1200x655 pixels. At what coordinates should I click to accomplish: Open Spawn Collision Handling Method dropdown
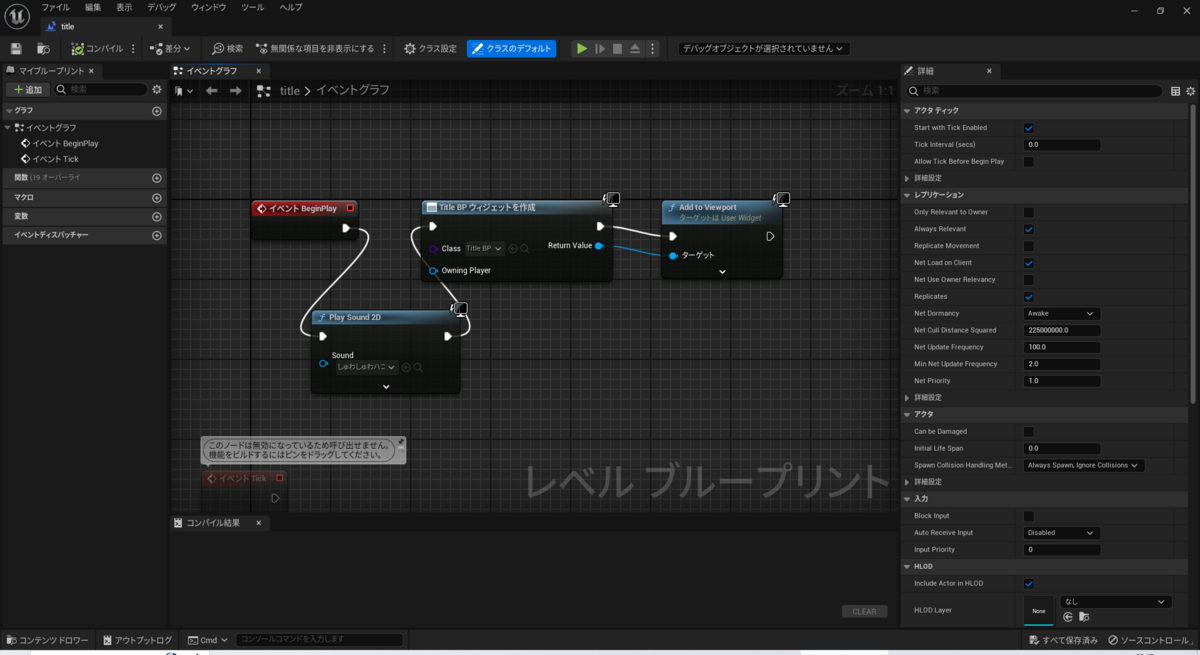click(x=1084, y=465)
